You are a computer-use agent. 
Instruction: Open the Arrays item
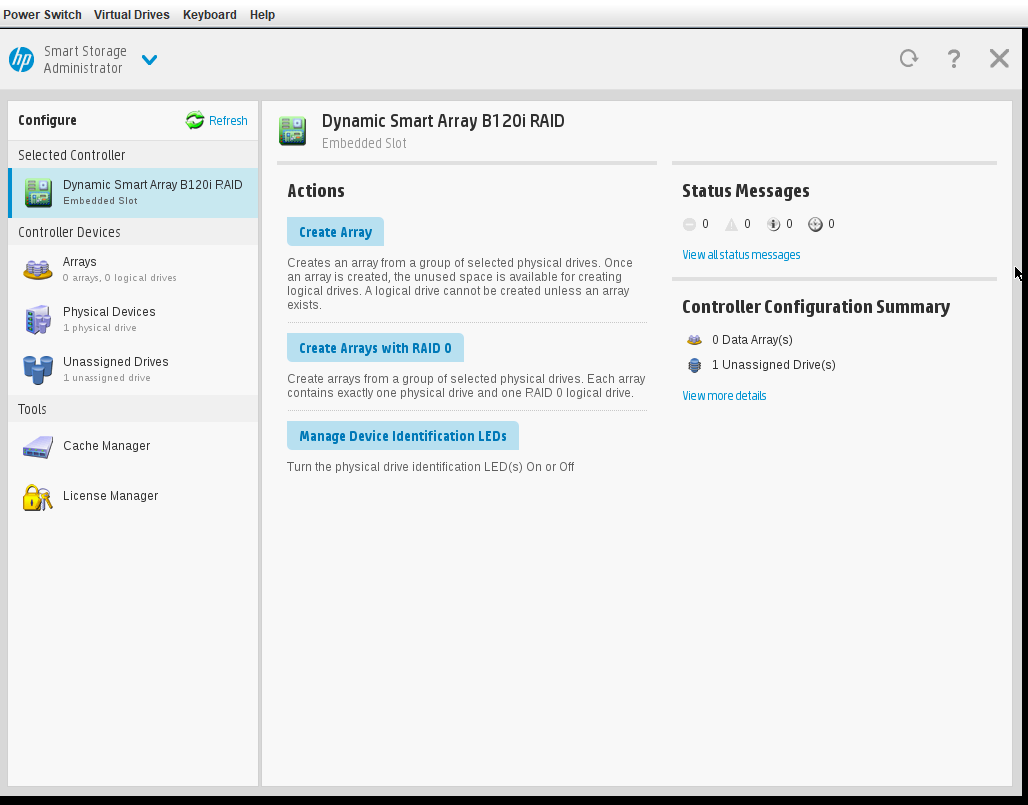click(133, 269)
